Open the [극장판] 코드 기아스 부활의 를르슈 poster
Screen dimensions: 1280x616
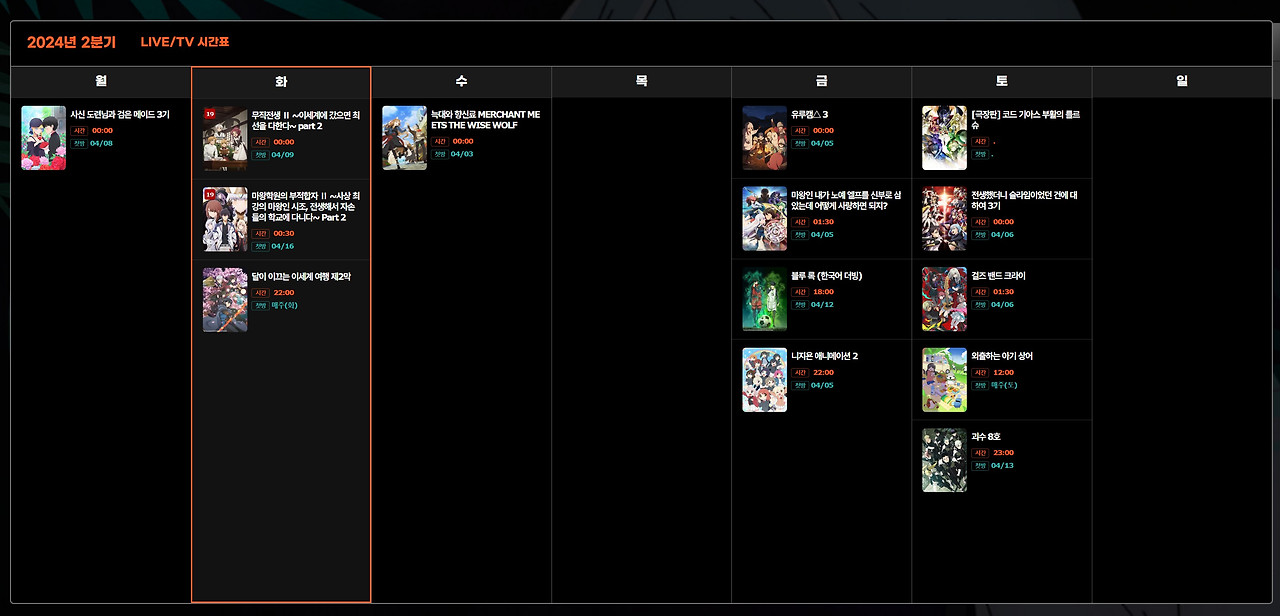[944, 138]
